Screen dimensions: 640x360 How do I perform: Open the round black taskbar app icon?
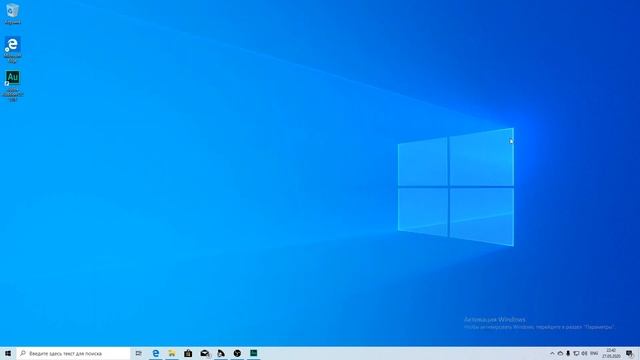pos(237,353)
